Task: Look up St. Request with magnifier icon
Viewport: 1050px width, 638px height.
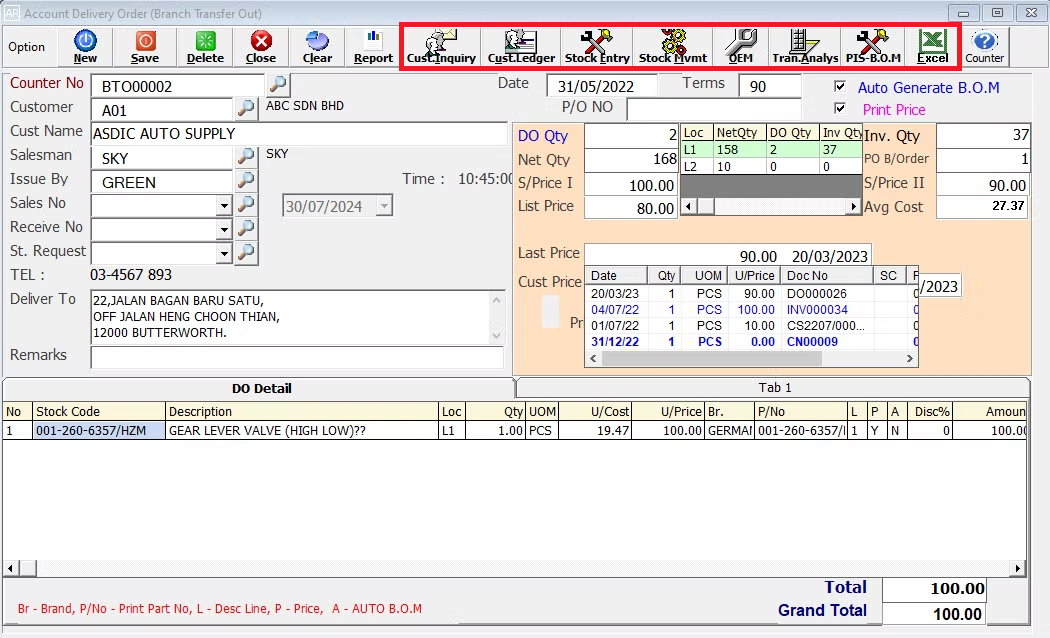Action: (246, 252)
